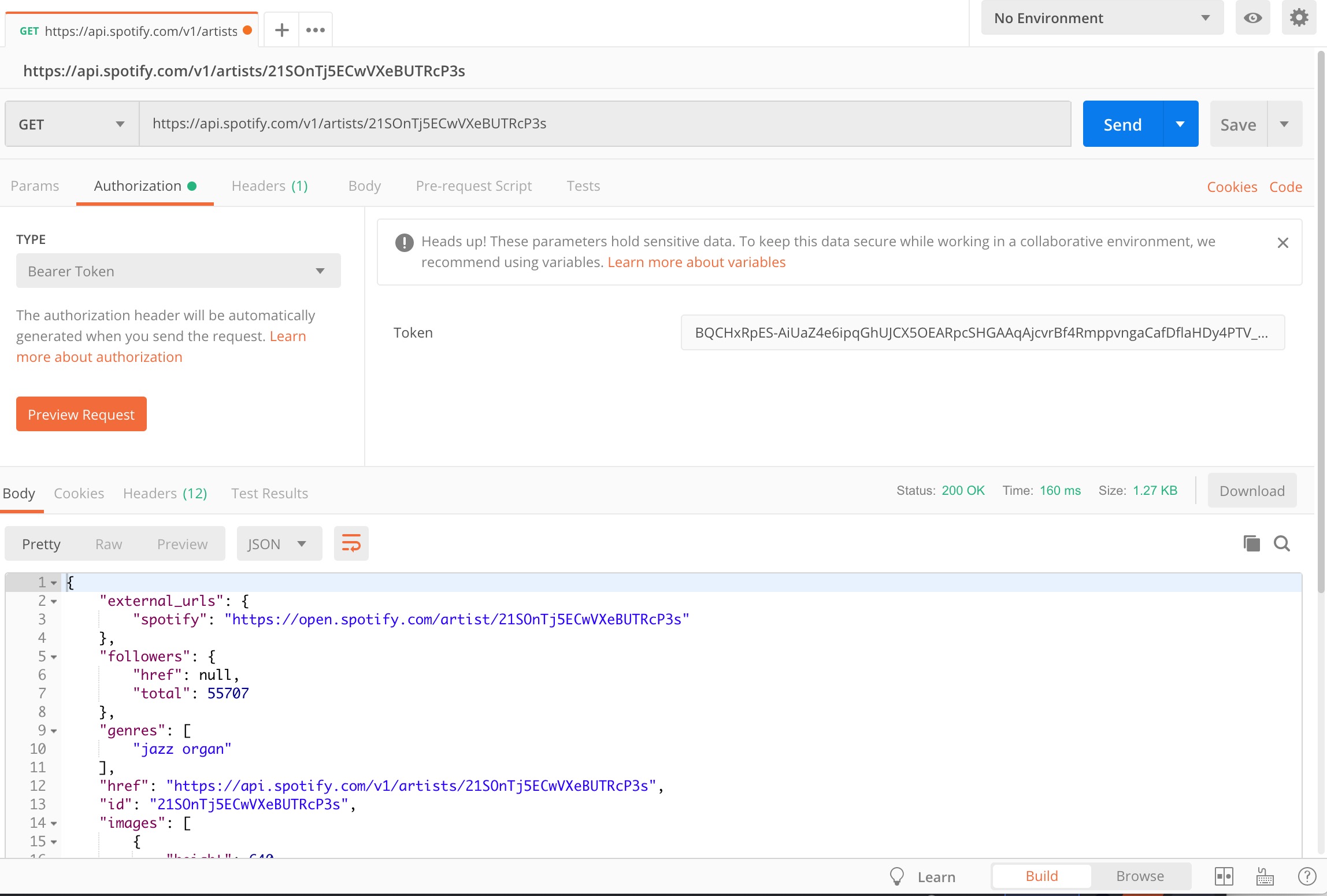Click the api.spotify.com href URL in response
The width and height of the screenshot is (1327, 896).
(x=411, y=786)
